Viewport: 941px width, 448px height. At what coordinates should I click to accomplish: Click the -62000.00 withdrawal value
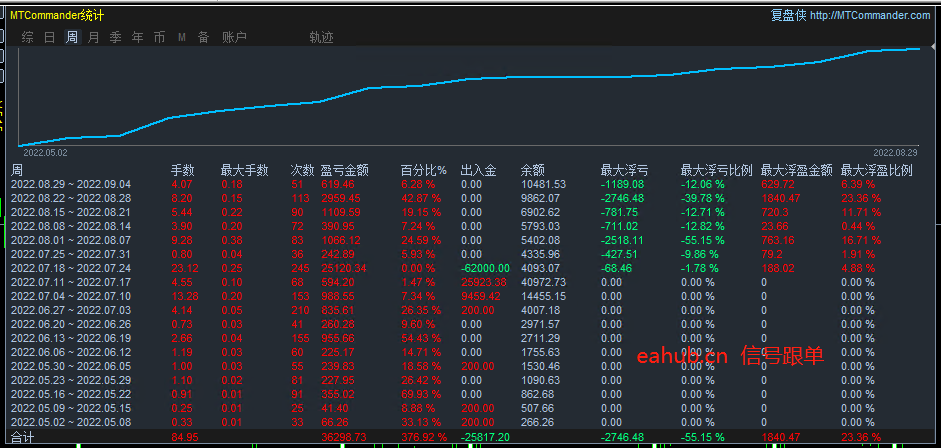(x=485, y=268)
